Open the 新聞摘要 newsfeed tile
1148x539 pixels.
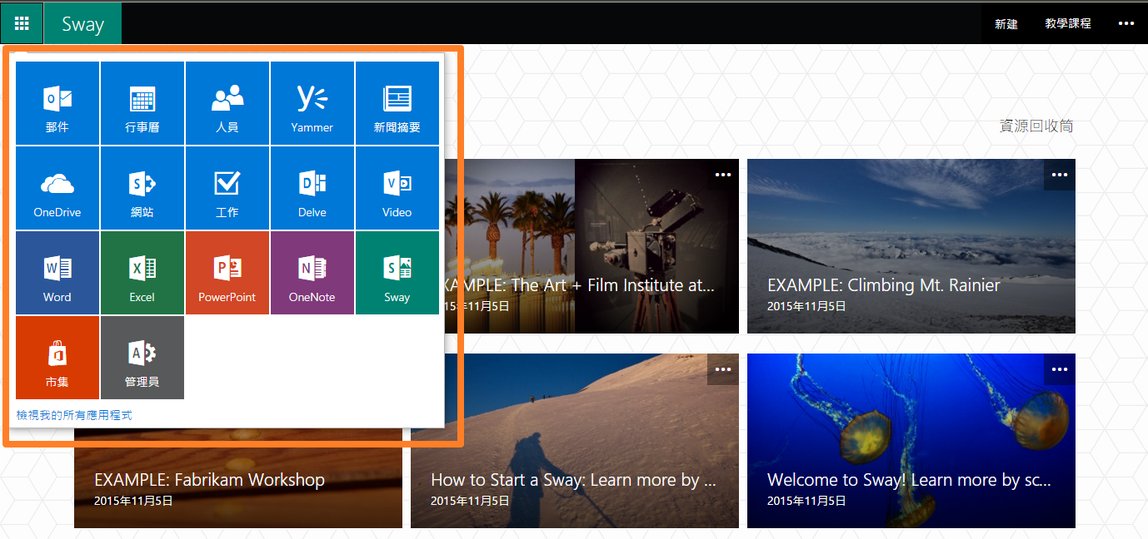397,103
